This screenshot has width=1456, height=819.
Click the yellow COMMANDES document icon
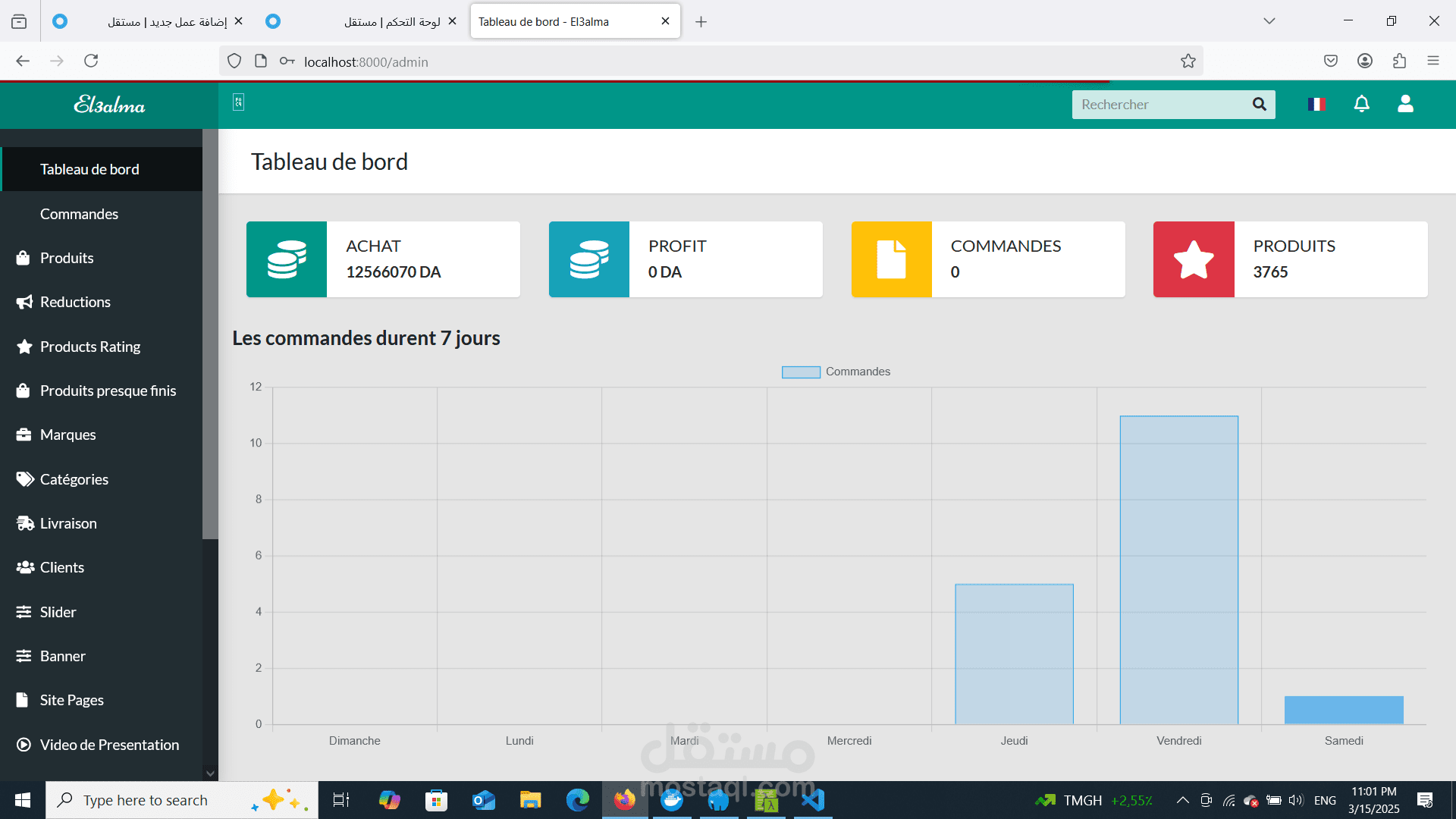[x=891, y=259]
